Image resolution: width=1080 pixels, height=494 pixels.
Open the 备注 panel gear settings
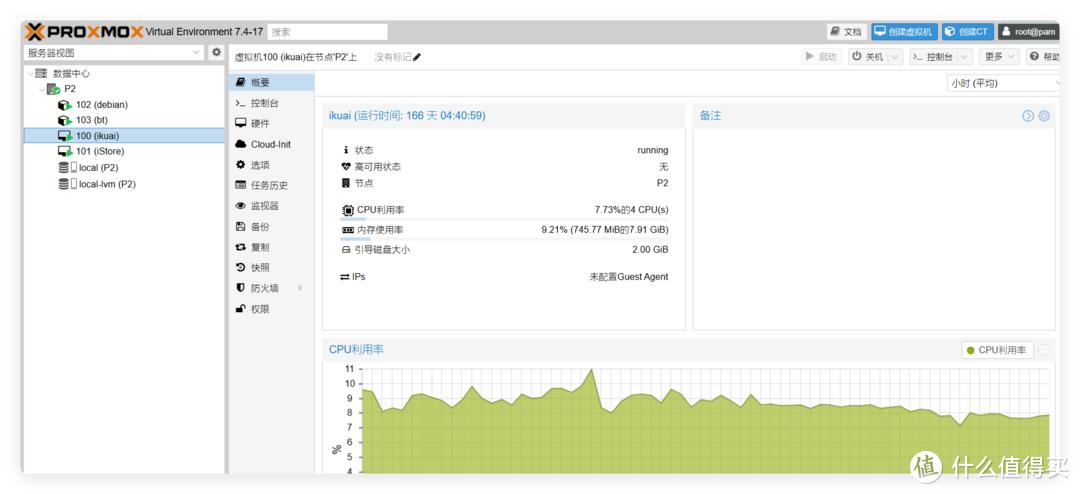(1044, 116)
